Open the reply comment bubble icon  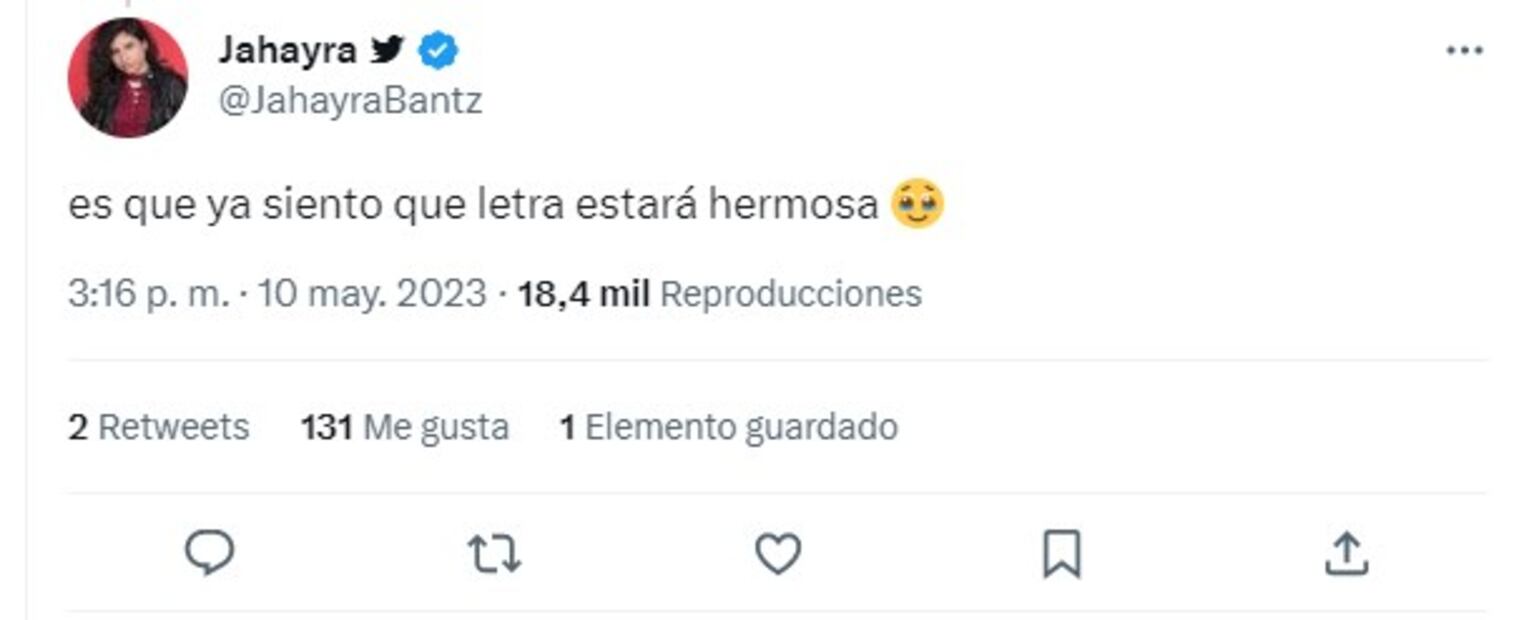coord(211,553)
